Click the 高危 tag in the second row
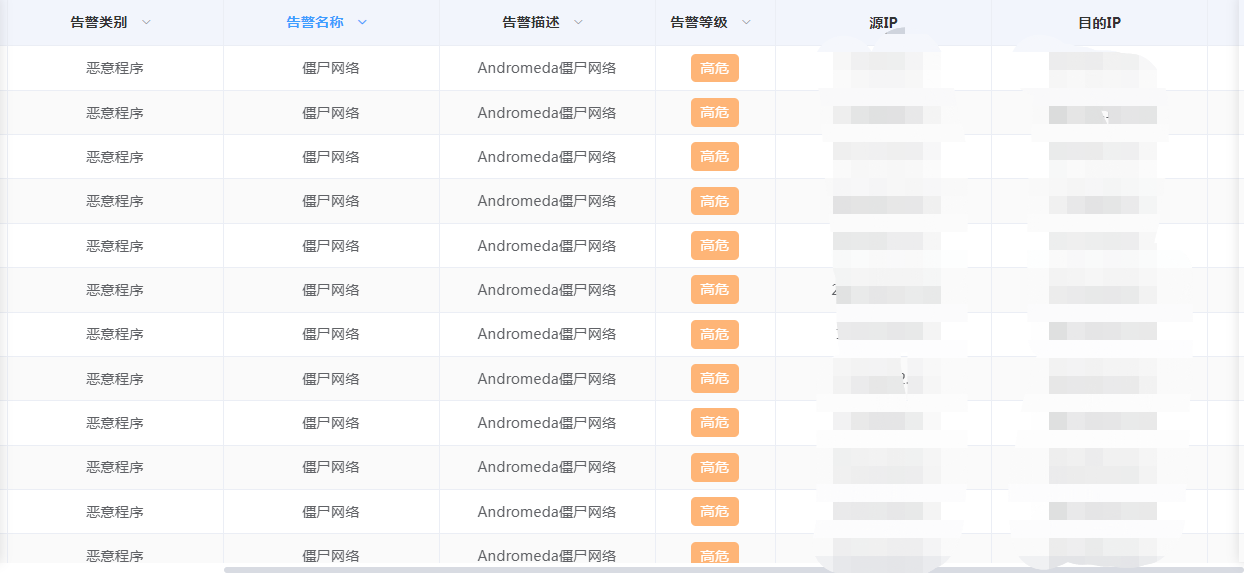The image size is (1244, 573). pos(714,113)
